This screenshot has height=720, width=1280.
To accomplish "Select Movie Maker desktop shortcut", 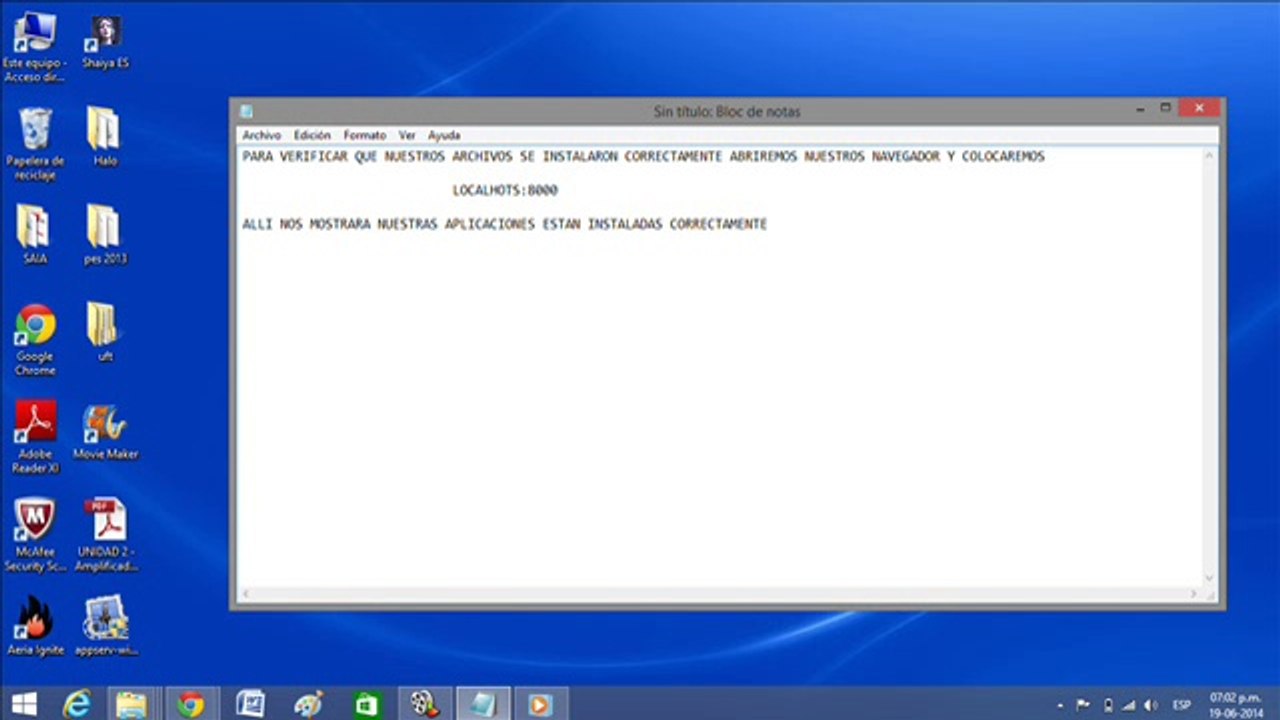I will 105,432.
